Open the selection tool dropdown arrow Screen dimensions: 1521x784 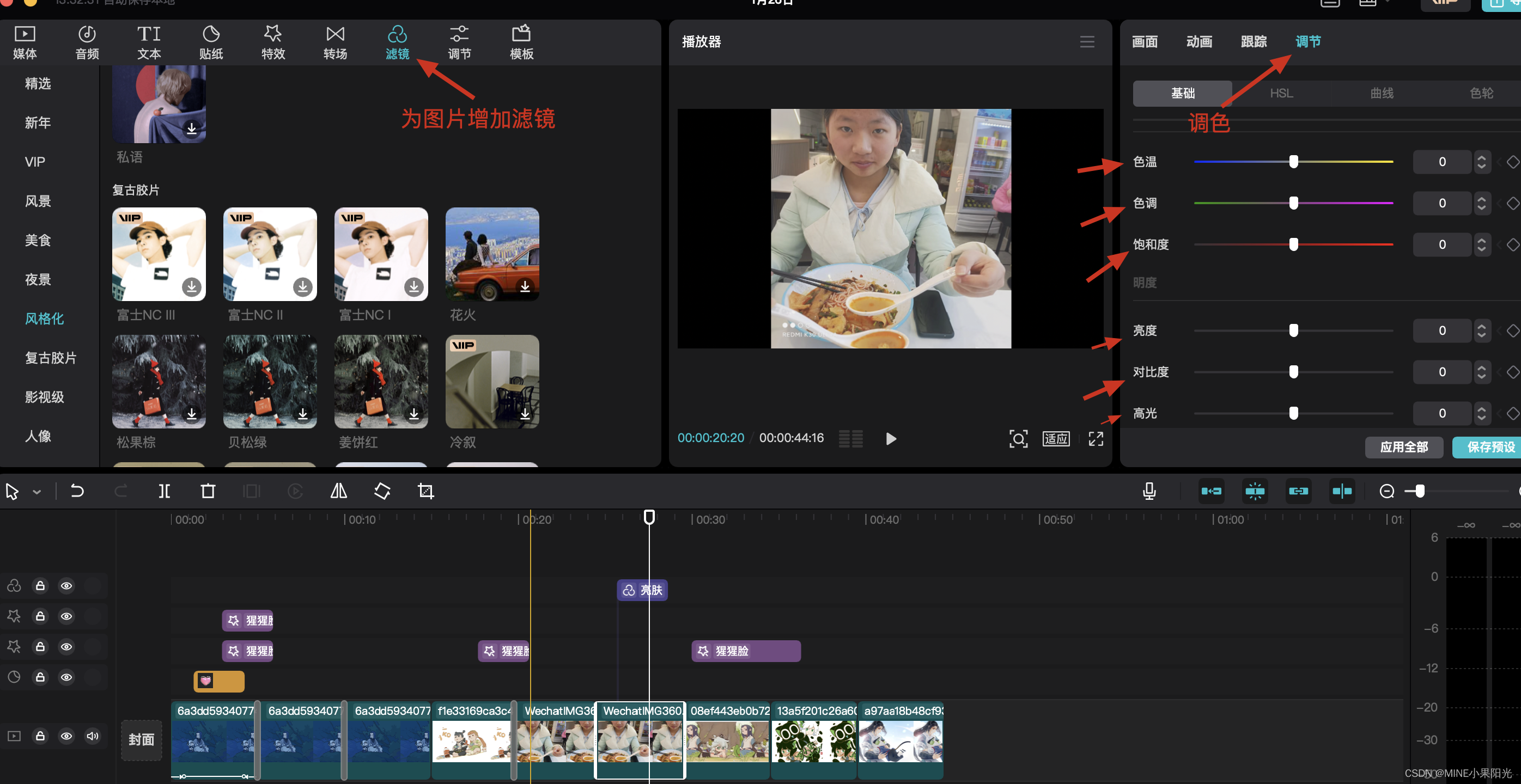[x=36, y=492]
